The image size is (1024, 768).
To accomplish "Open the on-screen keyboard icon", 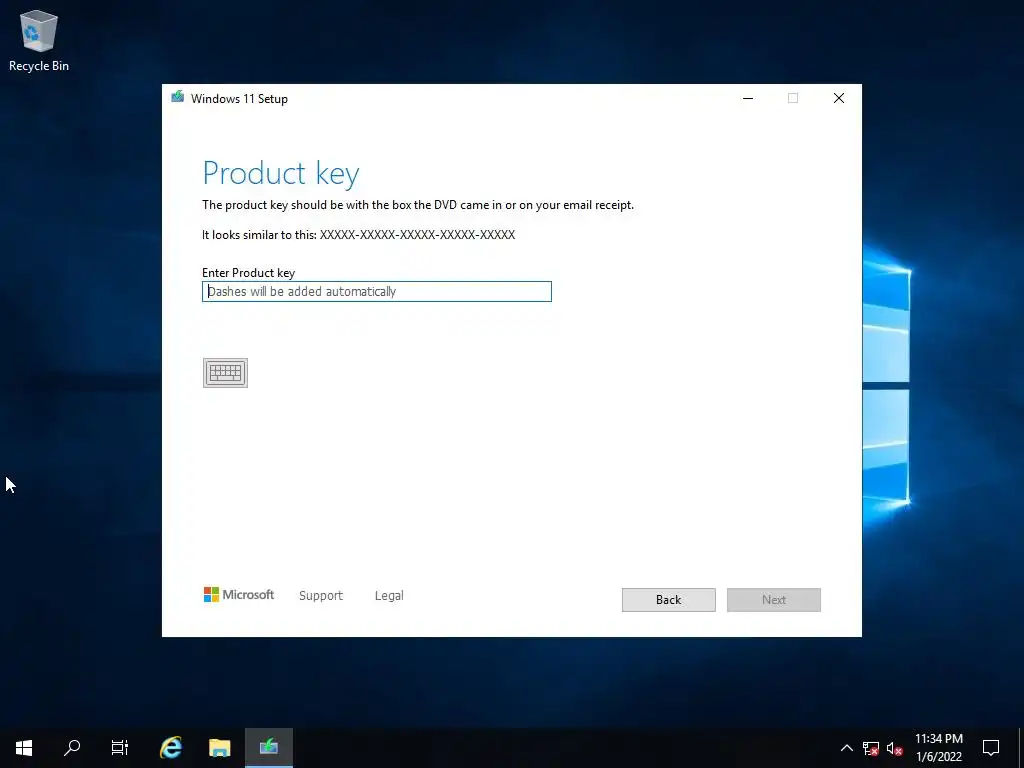I will tap(225, 373).
